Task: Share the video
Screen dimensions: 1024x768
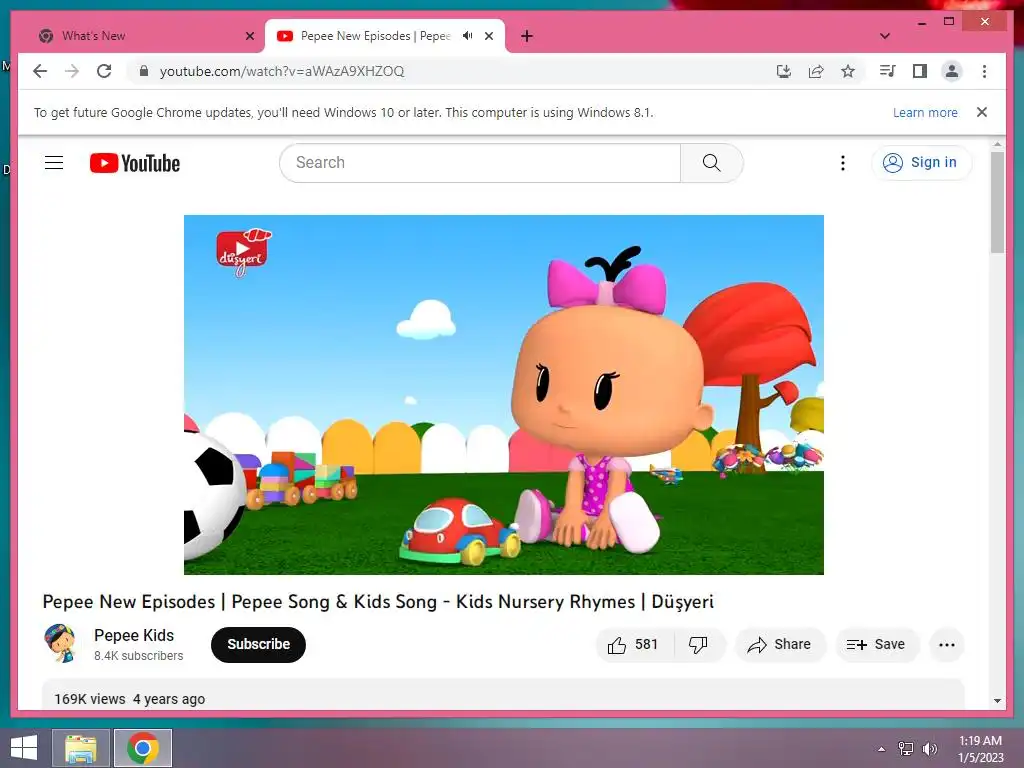Action: pyautogui.click(x=779, y=645)
